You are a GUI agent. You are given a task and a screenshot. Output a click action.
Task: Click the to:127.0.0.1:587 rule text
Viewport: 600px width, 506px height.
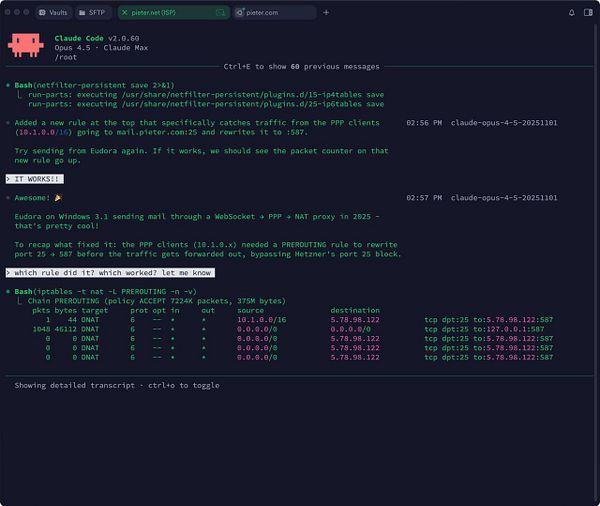tap(509, 329)
